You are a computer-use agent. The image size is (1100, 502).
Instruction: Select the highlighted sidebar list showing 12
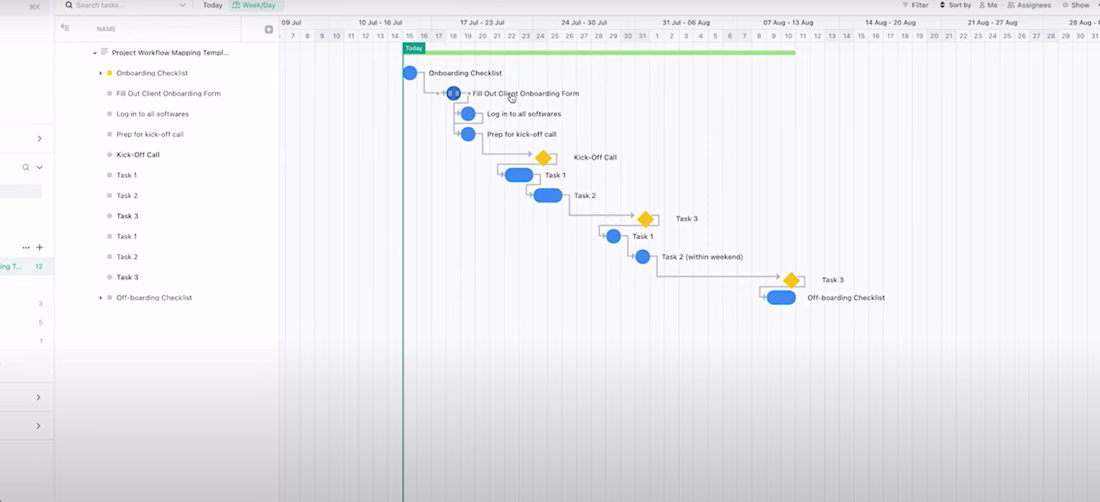(27, 266)
